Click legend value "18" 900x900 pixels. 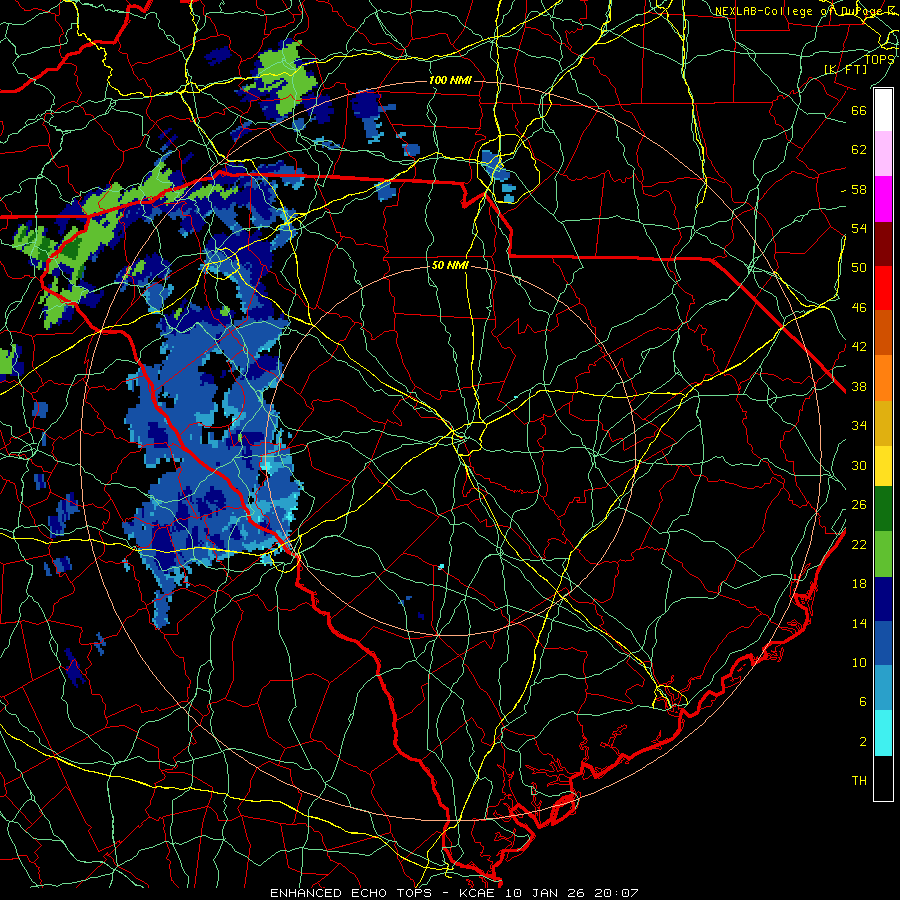[859, 584]
